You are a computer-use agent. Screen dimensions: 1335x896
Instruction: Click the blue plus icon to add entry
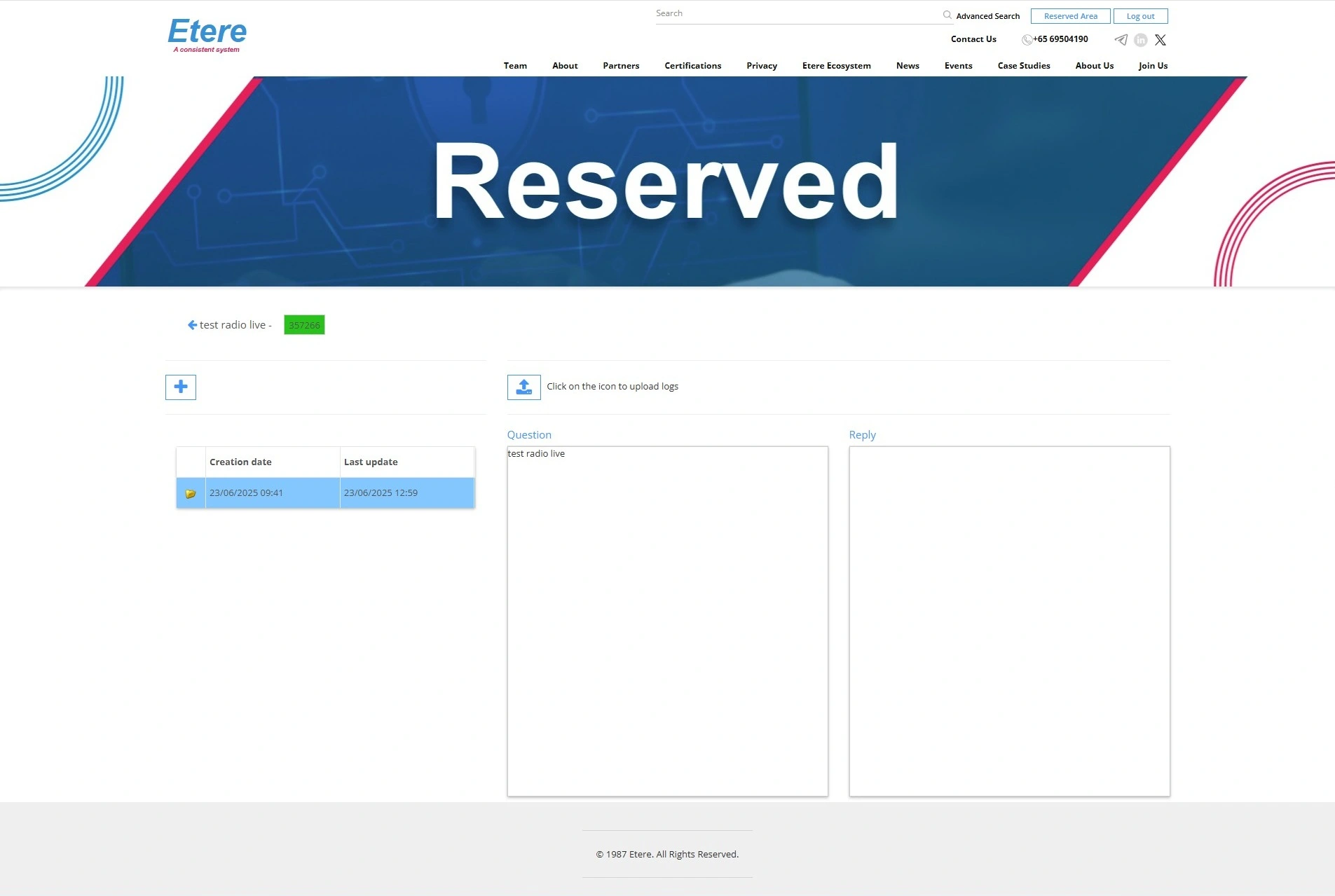point(181,387)
